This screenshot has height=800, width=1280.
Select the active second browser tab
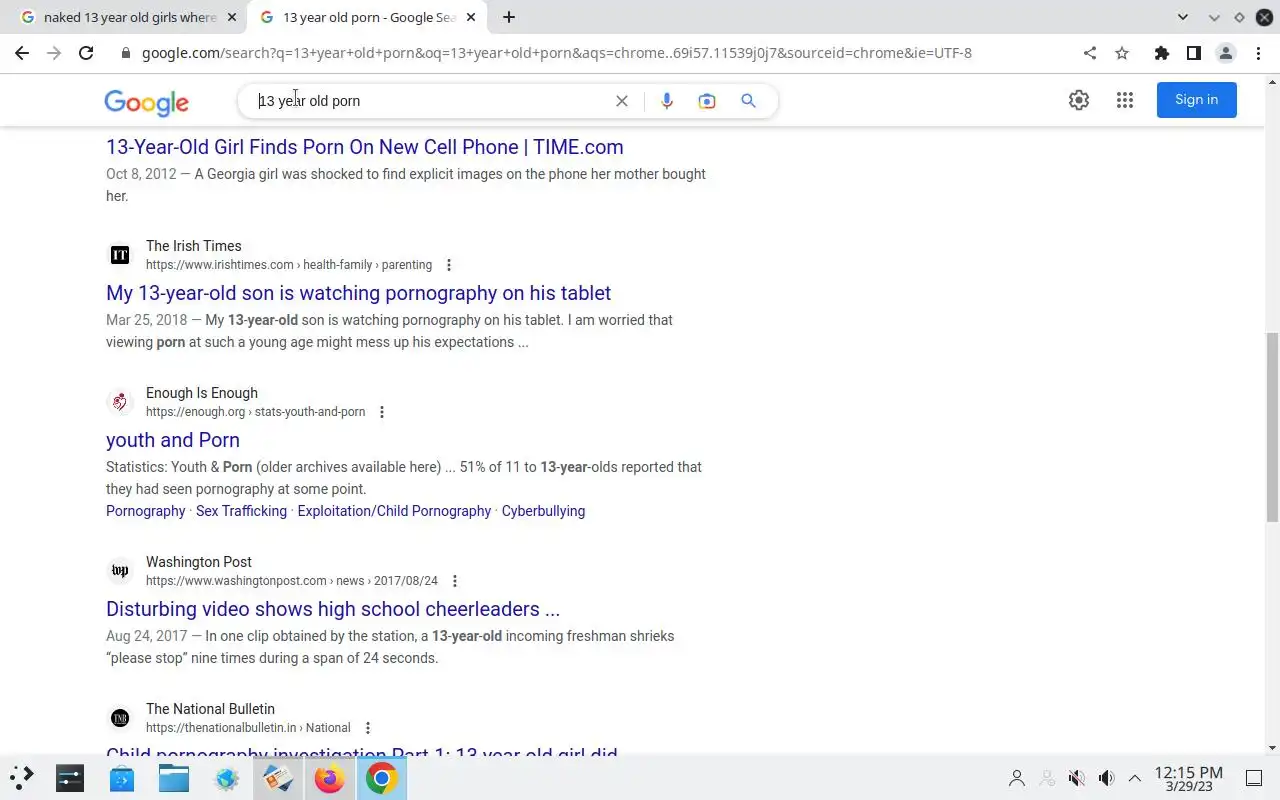click(x=367, y=17)
